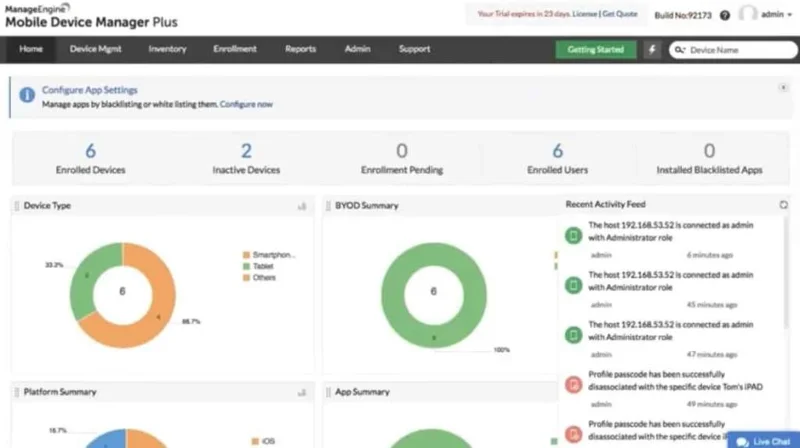Viewport: 800px width, 448px height.
Task: Switch Platform Summary chart view icon
Action: [302, 392]
